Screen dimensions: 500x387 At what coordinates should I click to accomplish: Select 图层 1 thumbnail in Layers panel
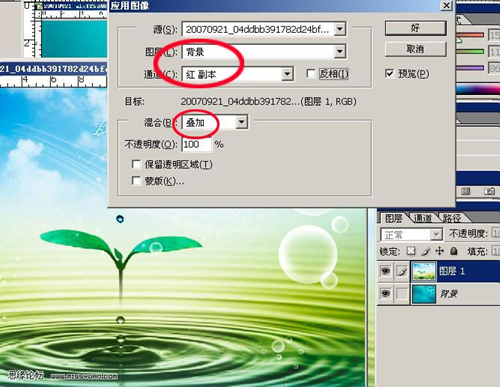pos(424,271)
